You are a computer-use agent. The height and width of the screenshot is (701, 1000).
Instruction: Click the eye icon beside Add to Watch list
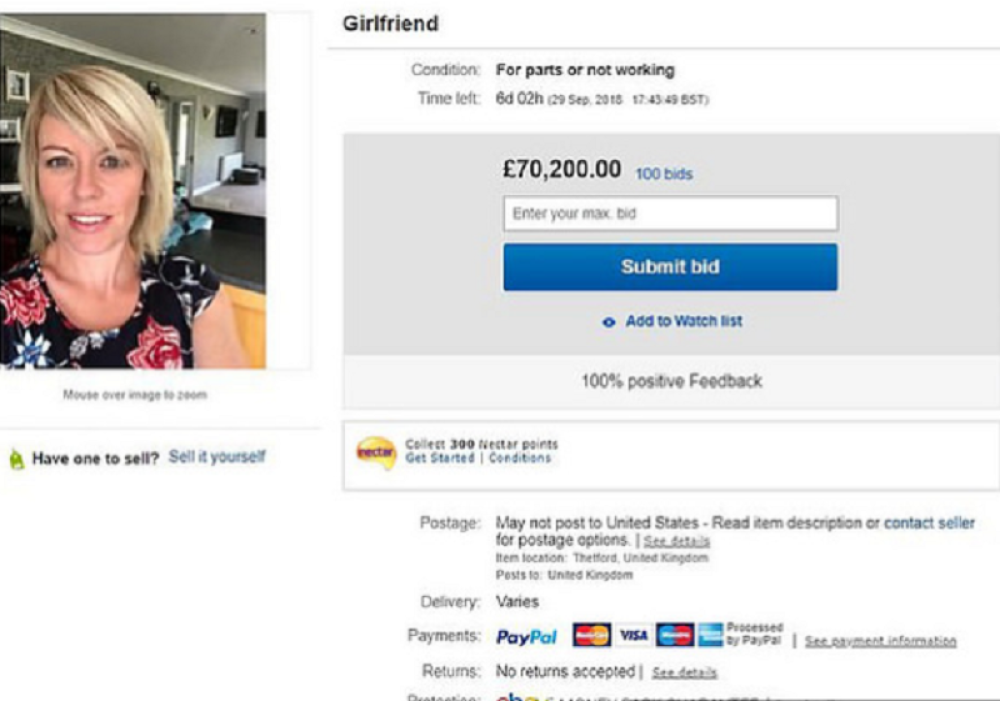[x=609, y=323]
